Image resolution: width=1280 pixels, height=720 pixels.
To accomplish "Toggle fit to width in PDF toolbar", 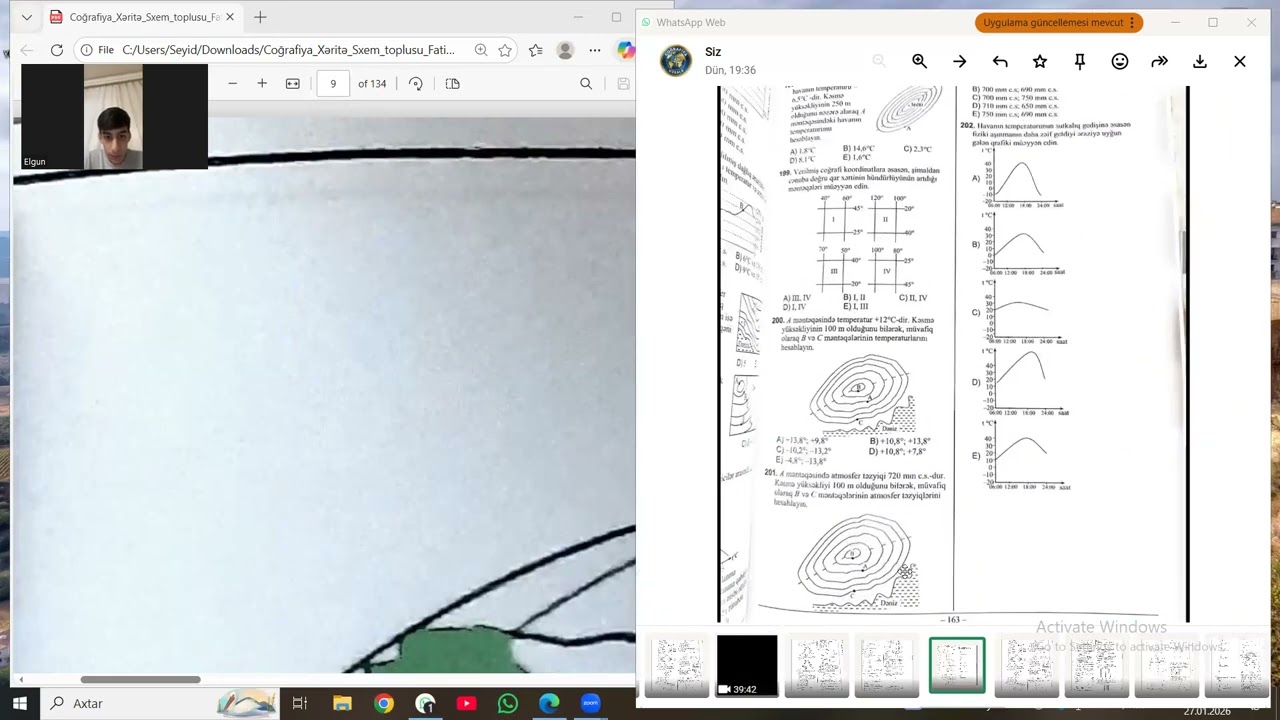I will click(x=292, y=84).
